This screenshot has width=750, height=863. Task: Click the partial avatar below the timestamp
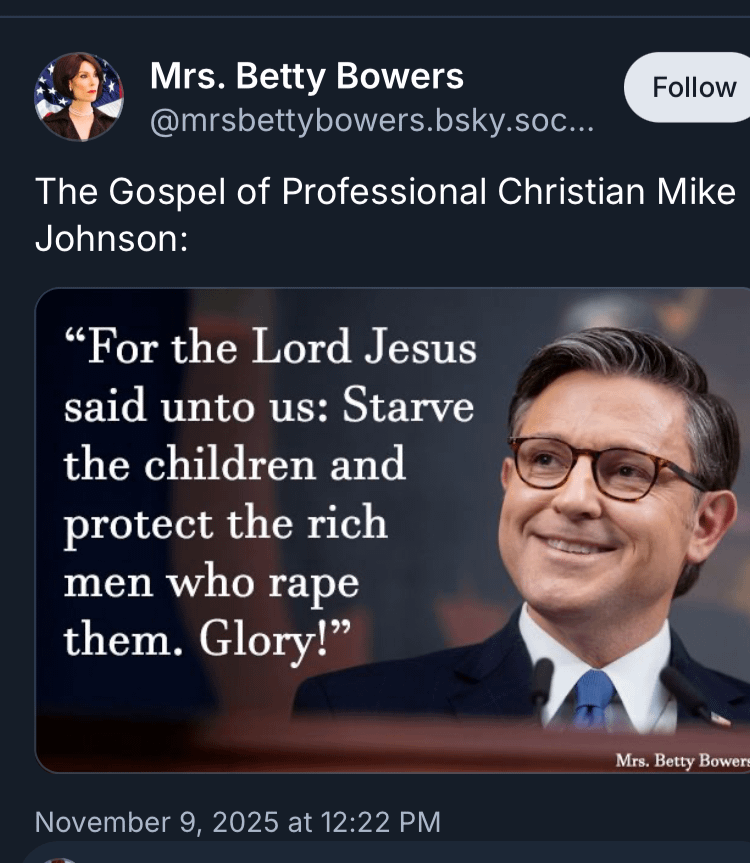(59, 860)
